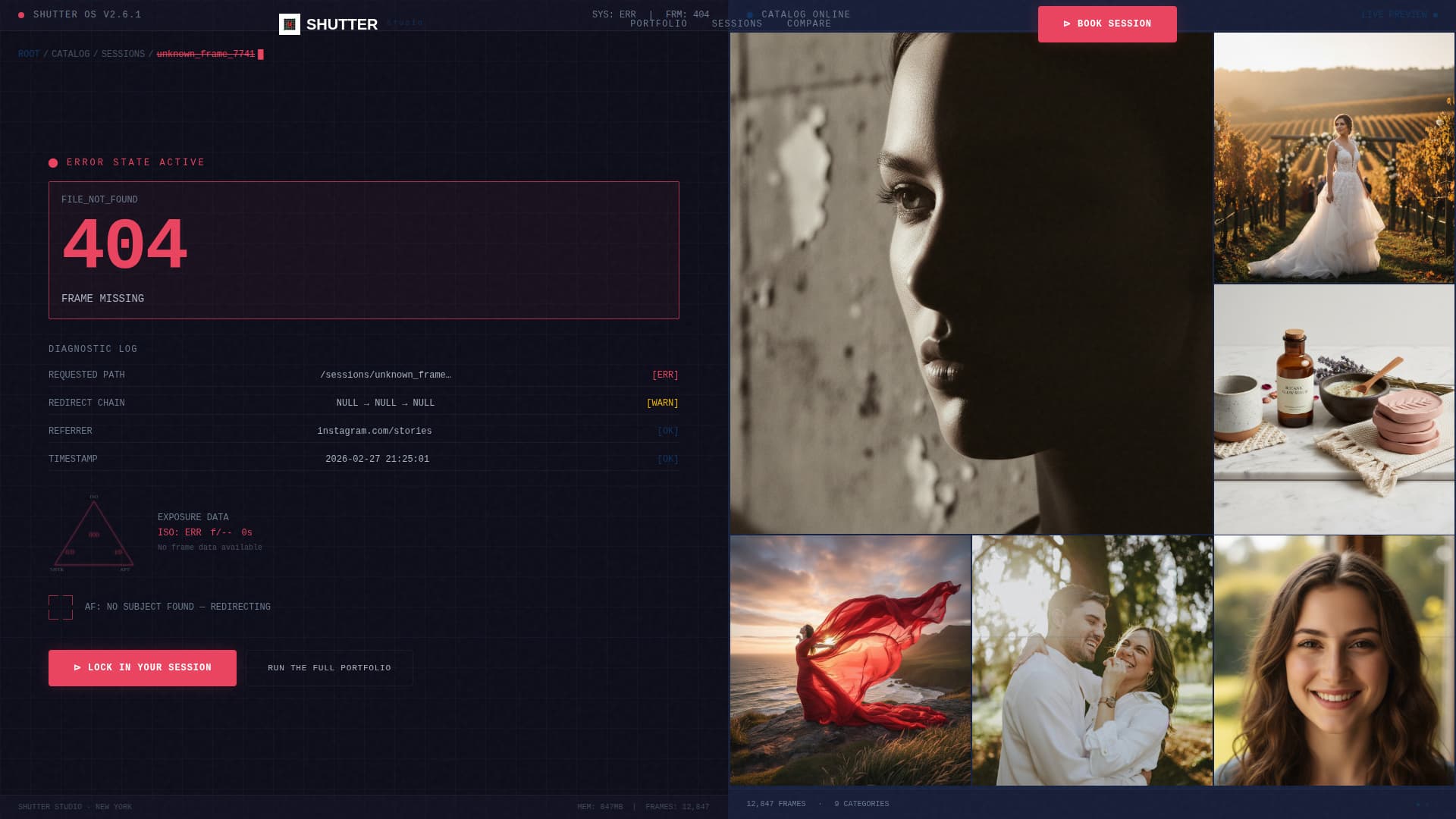
Task: Open the skincare product flat-lay photo
Action: pos(1334,409)
